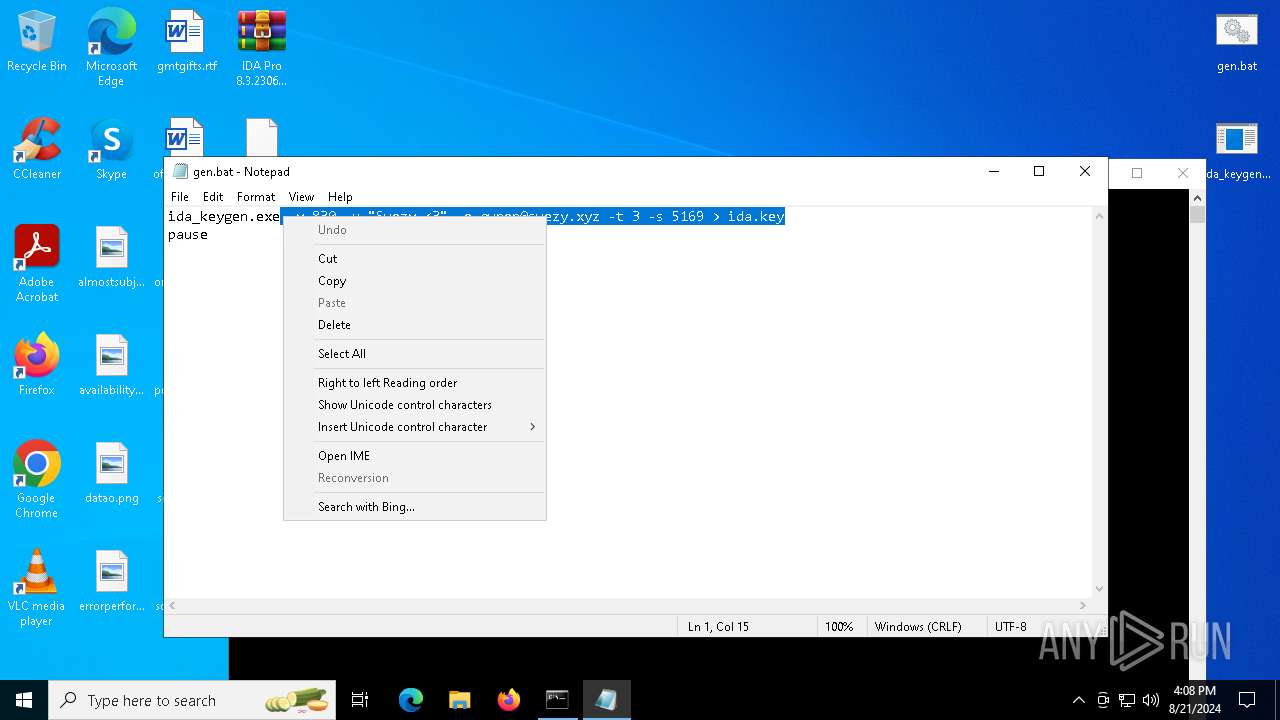
Task: Click Notepad horizontal scrollbar left arrow
Action: pos(172,605)
